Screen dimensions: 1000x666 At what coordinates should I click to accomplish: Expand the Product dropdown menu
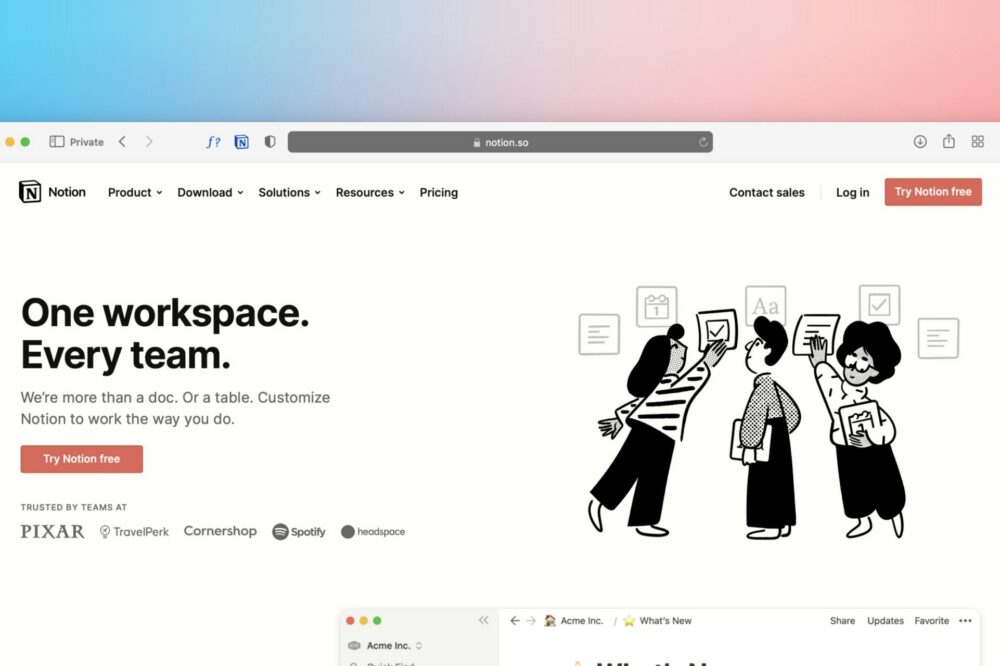(x=133, y=192)
